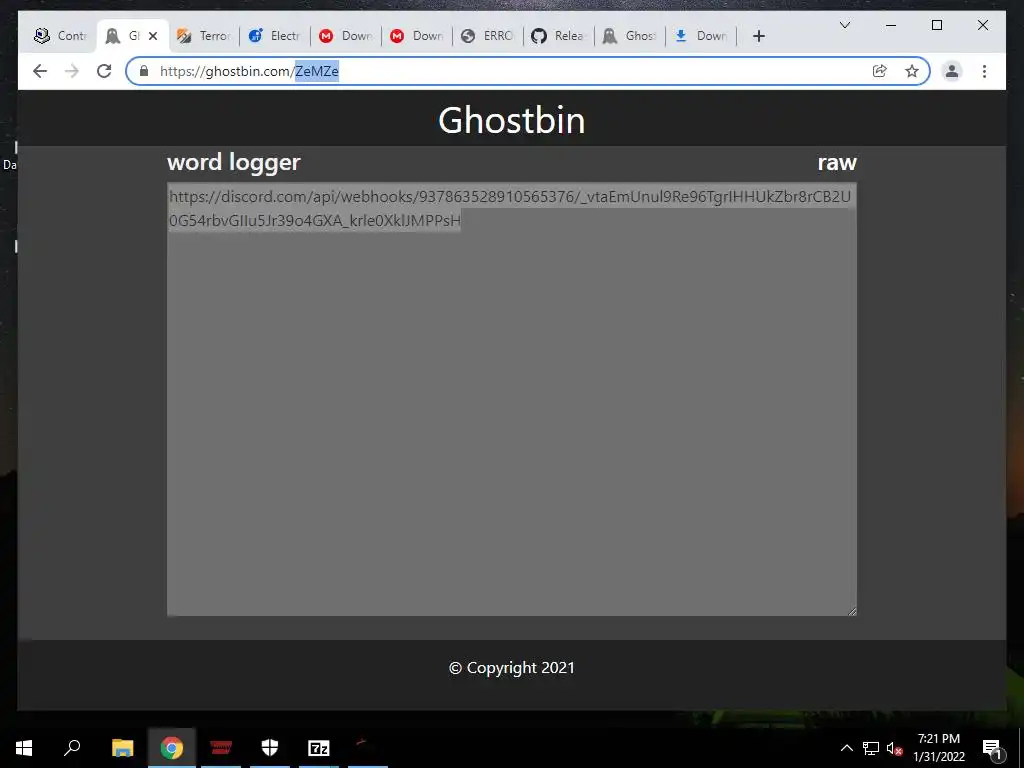1024x768 pixels.
Task: Open the notification center
Action: (x=992, y=748)
